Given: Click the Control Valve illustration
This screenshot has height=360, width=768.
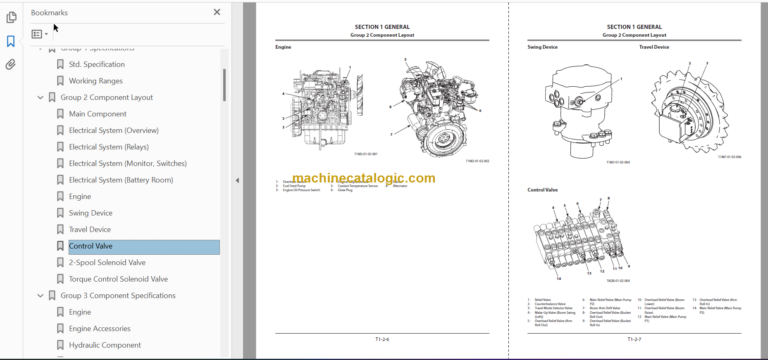Looking at the screenshot, I should pos(581,239).
